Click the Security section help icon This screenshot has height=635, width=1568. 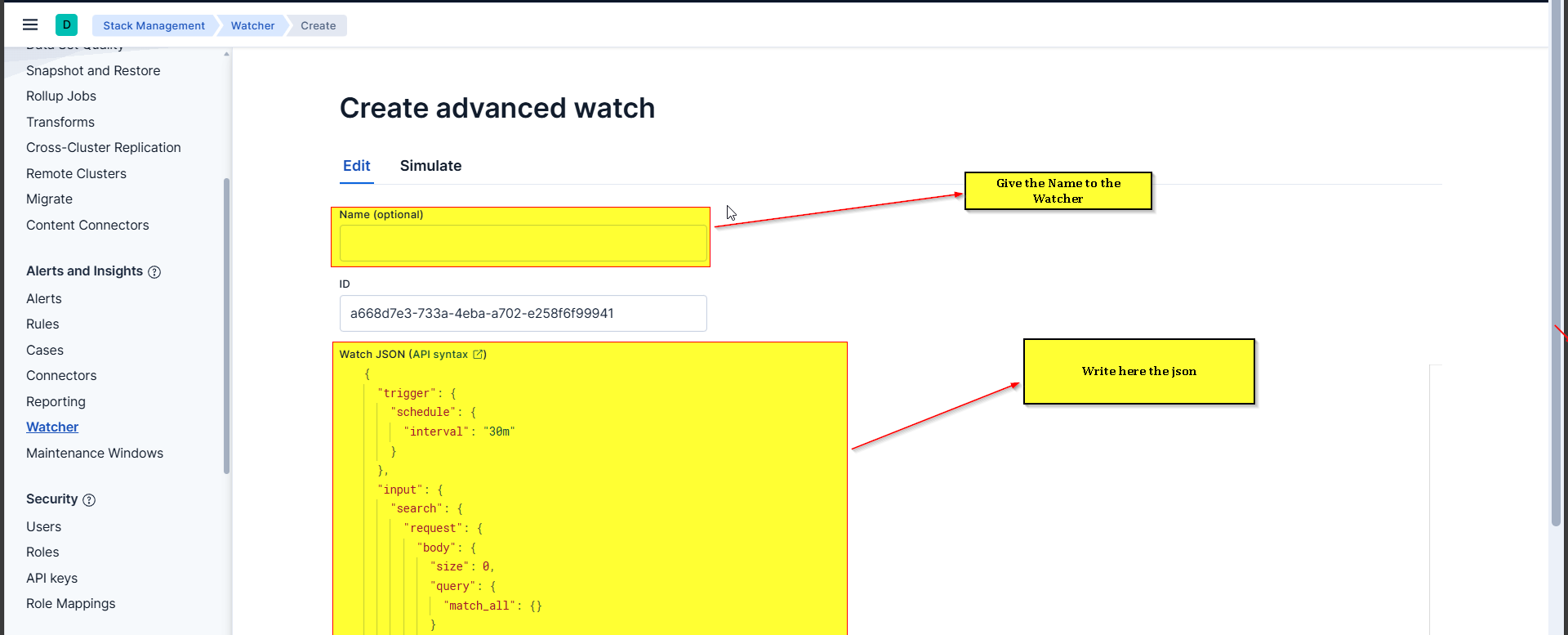pyautogui.click(x=89, y=500)
